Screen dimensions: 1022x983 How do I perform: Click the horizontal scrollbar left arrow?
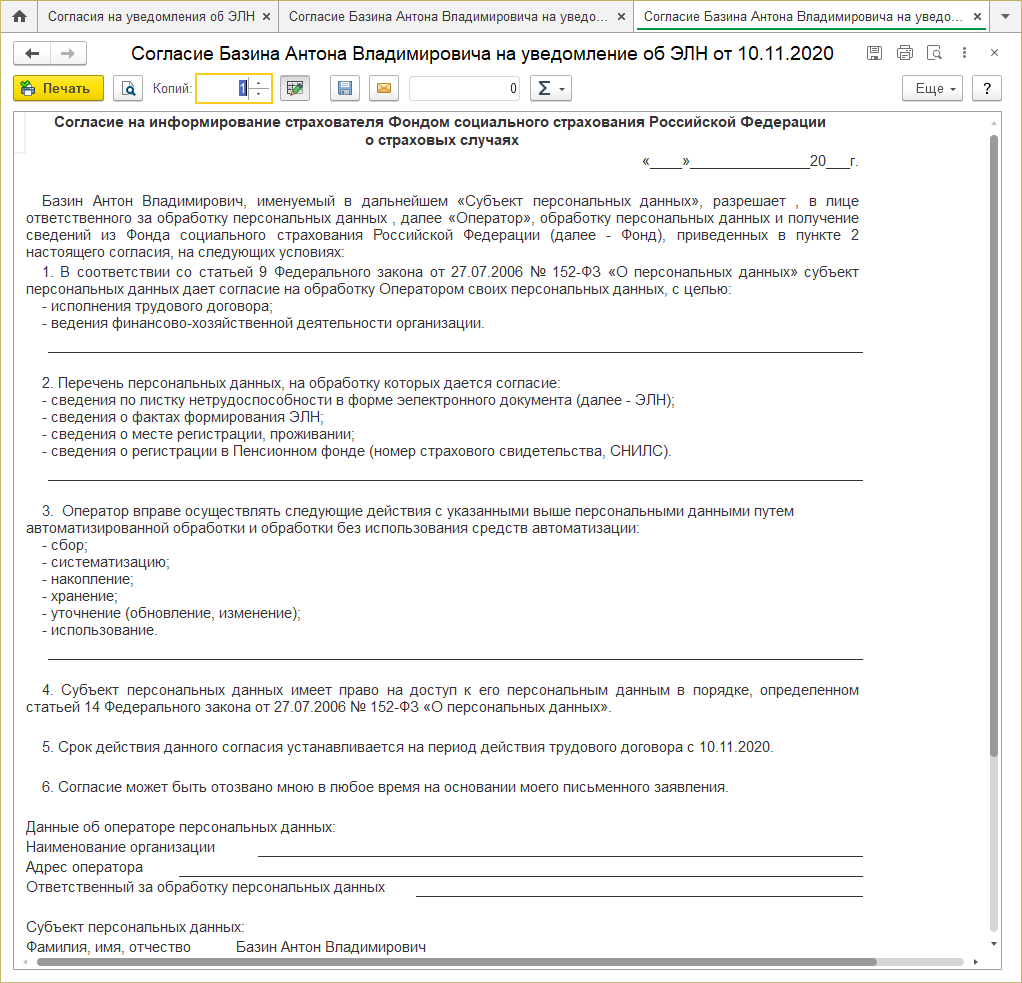coord(25,962)
